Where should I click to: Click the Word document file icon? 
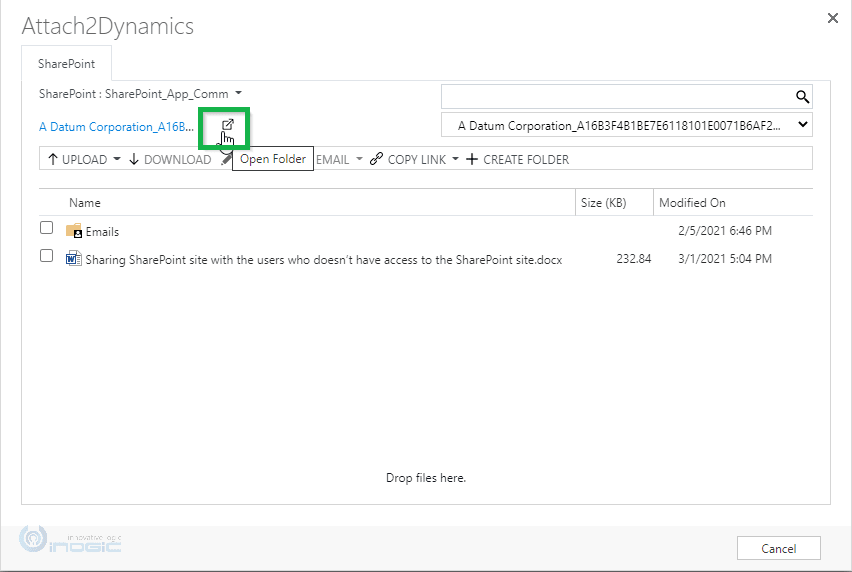click(73, 258)
